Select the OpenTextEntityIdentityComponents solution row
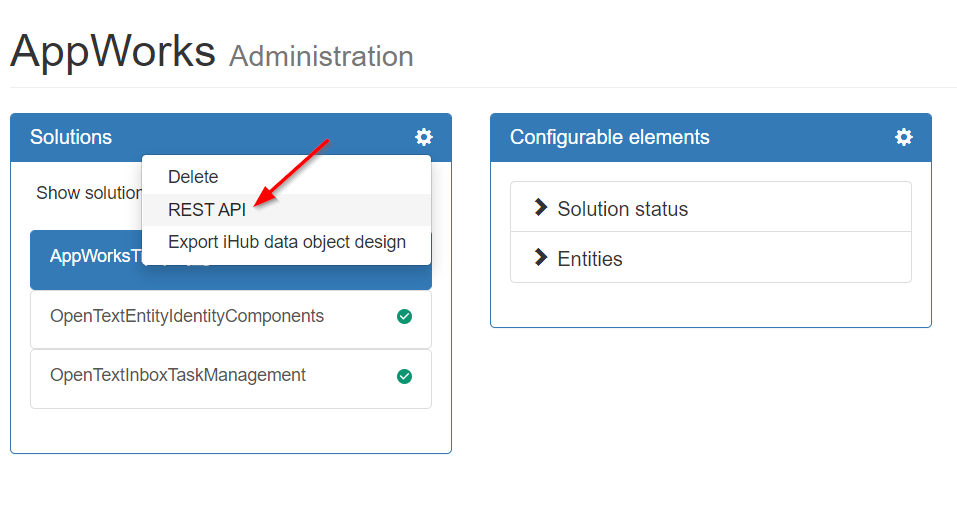The width and height of the screenshot is (957, 509). point(231,319)
